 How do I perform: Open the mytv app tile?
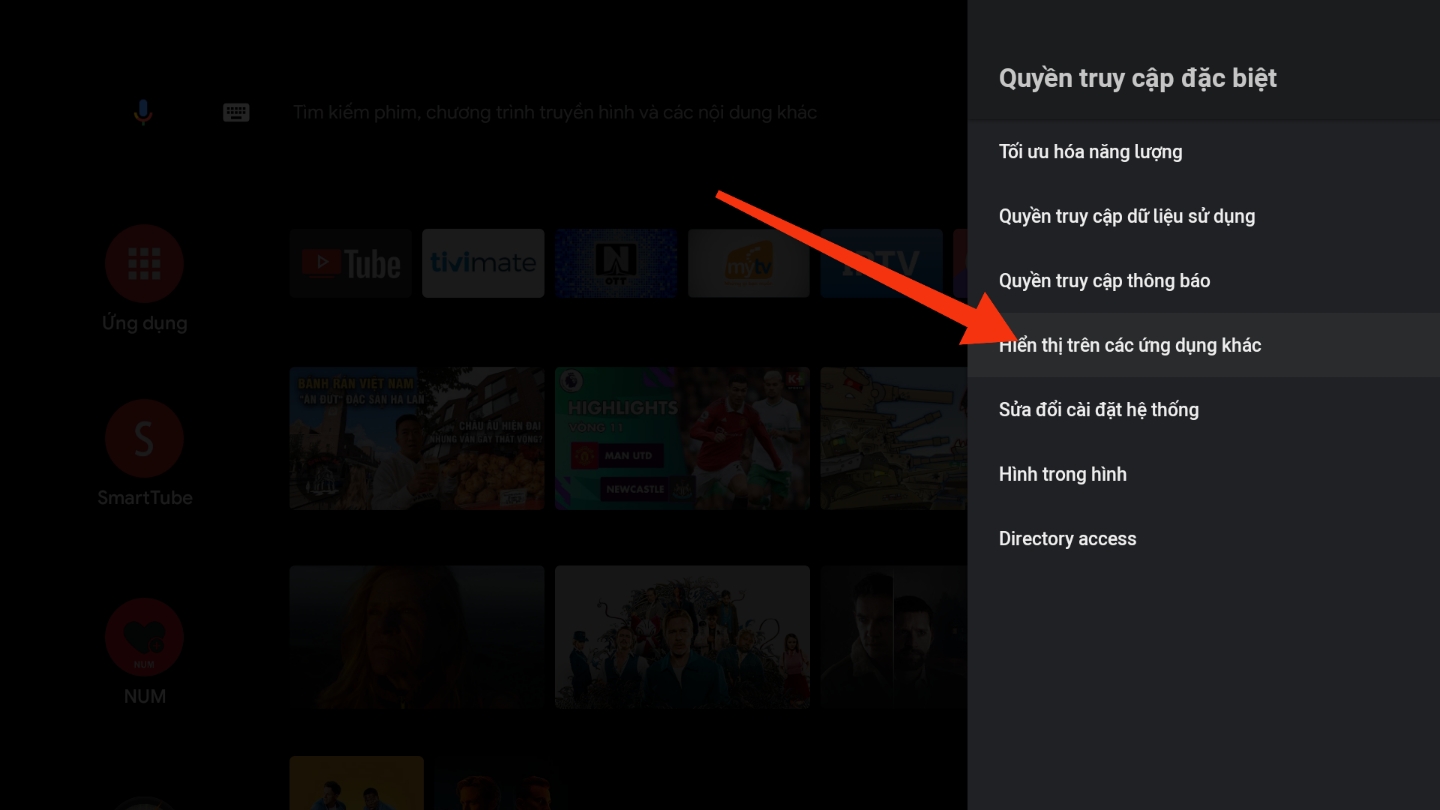pyautogui.click(x=749, y=263)
